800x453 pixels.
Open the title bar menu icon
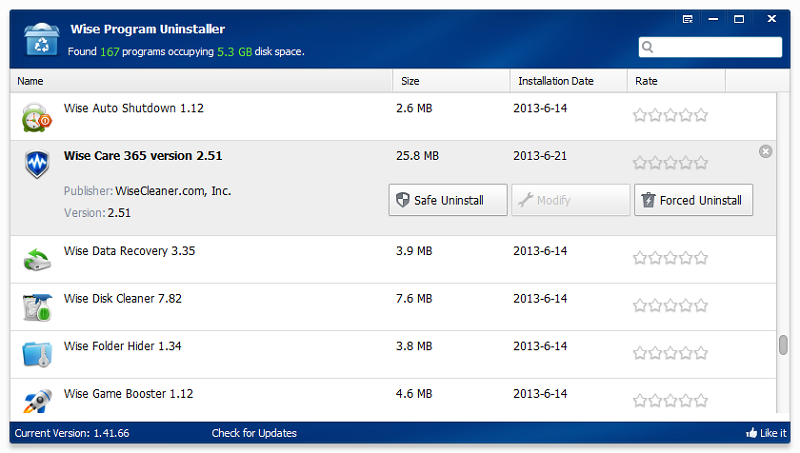pyautogui.click(x=688, y=19)
